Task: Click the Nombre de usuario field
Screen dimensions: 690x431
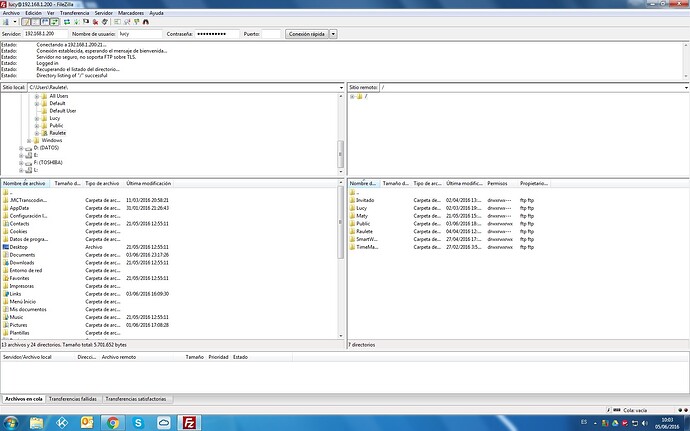Action: tap(139, 34)
